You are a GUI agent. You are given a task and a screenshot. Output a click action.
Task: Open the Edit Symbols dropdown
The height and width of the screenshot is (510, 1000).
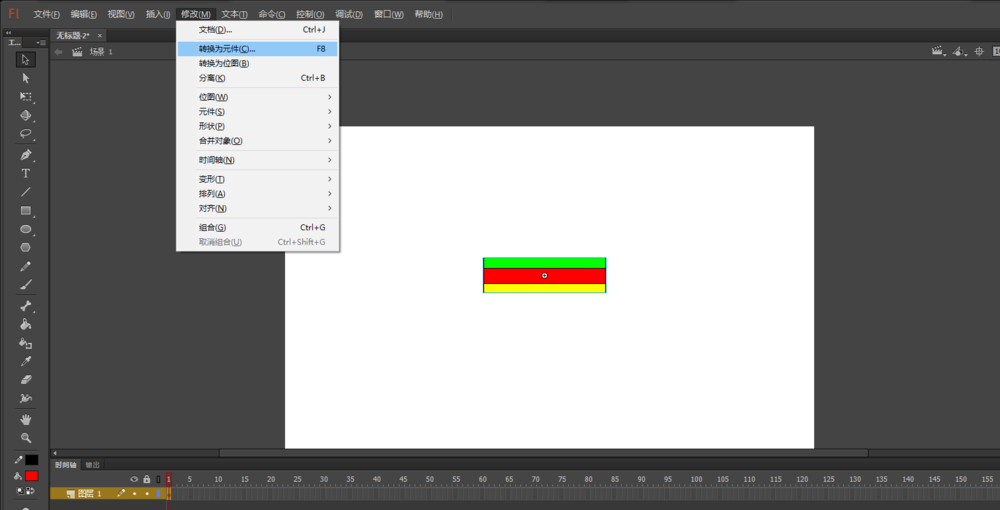[x=959, y=52]
